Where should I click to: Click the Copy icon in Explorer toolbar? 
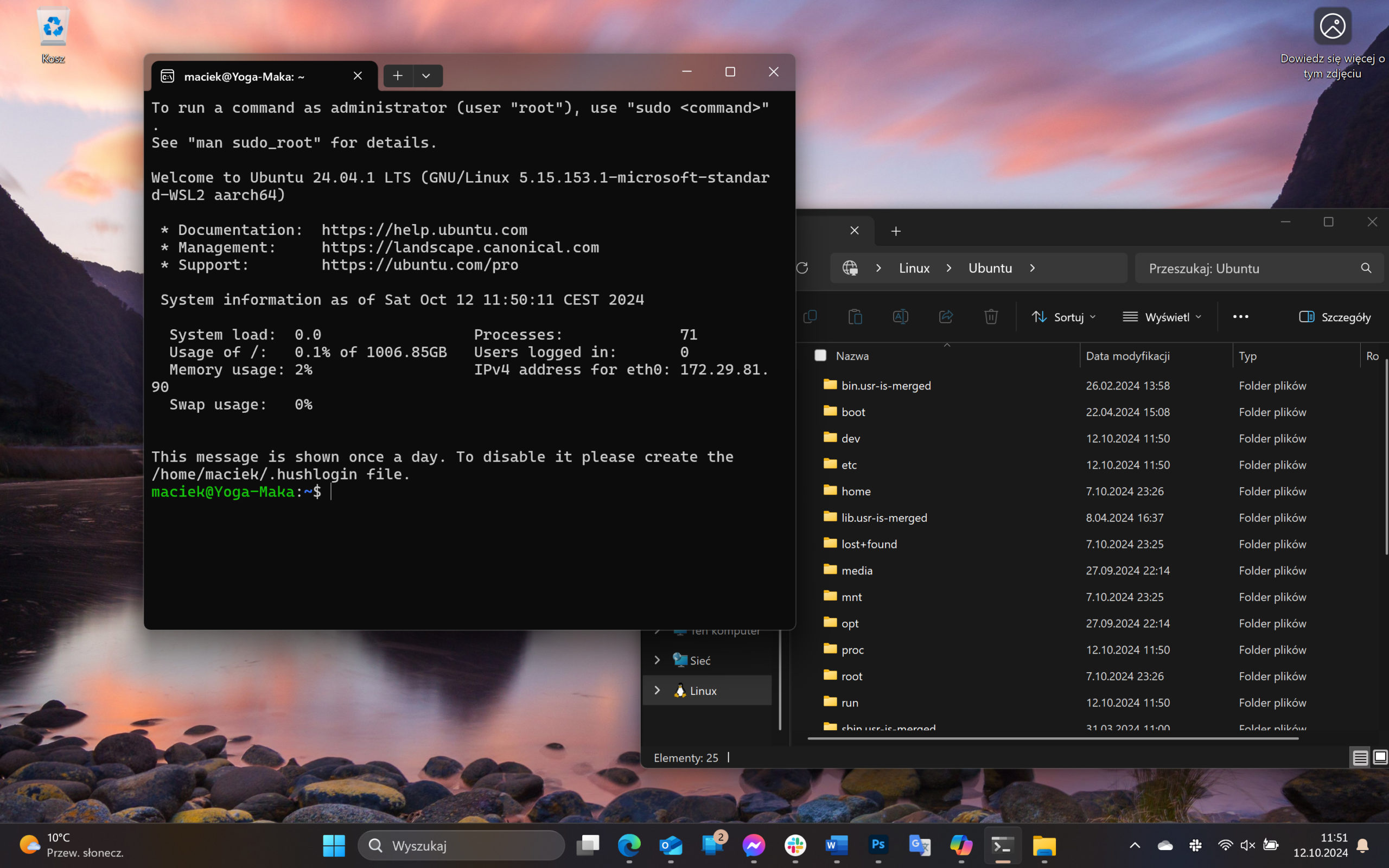tap(810, 316)
